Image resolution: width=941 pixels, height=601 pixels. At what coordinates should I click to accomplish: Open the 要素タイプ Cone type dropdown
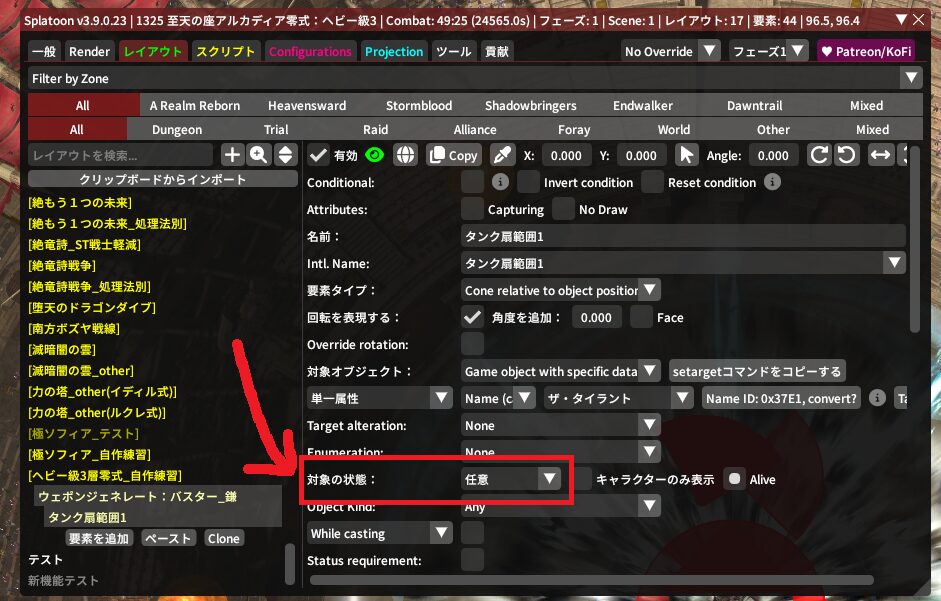(560, 290)
